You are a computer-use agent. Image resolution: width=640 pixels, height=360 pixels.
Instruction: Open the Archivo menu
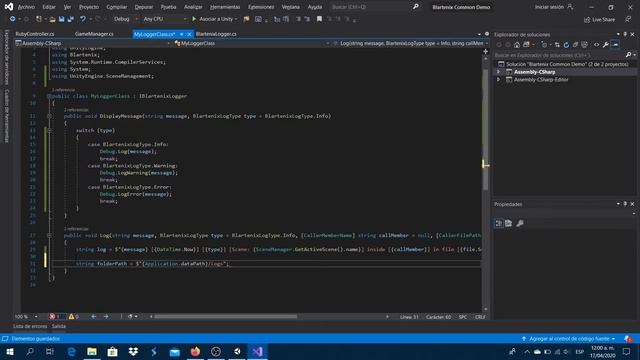pyautogui.click(x=26, y=7)
